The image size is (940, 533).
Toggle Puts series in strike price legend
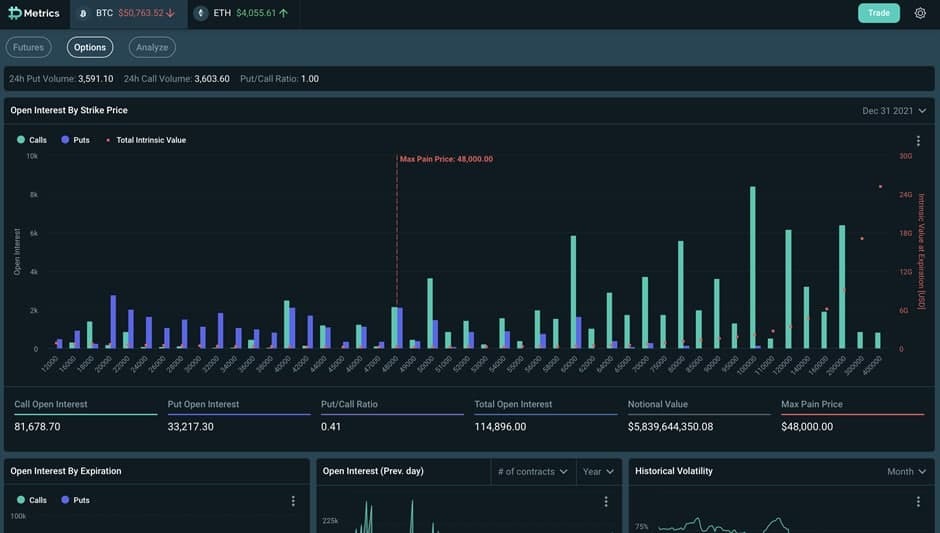pyautogui.click(x=75, y=140)
